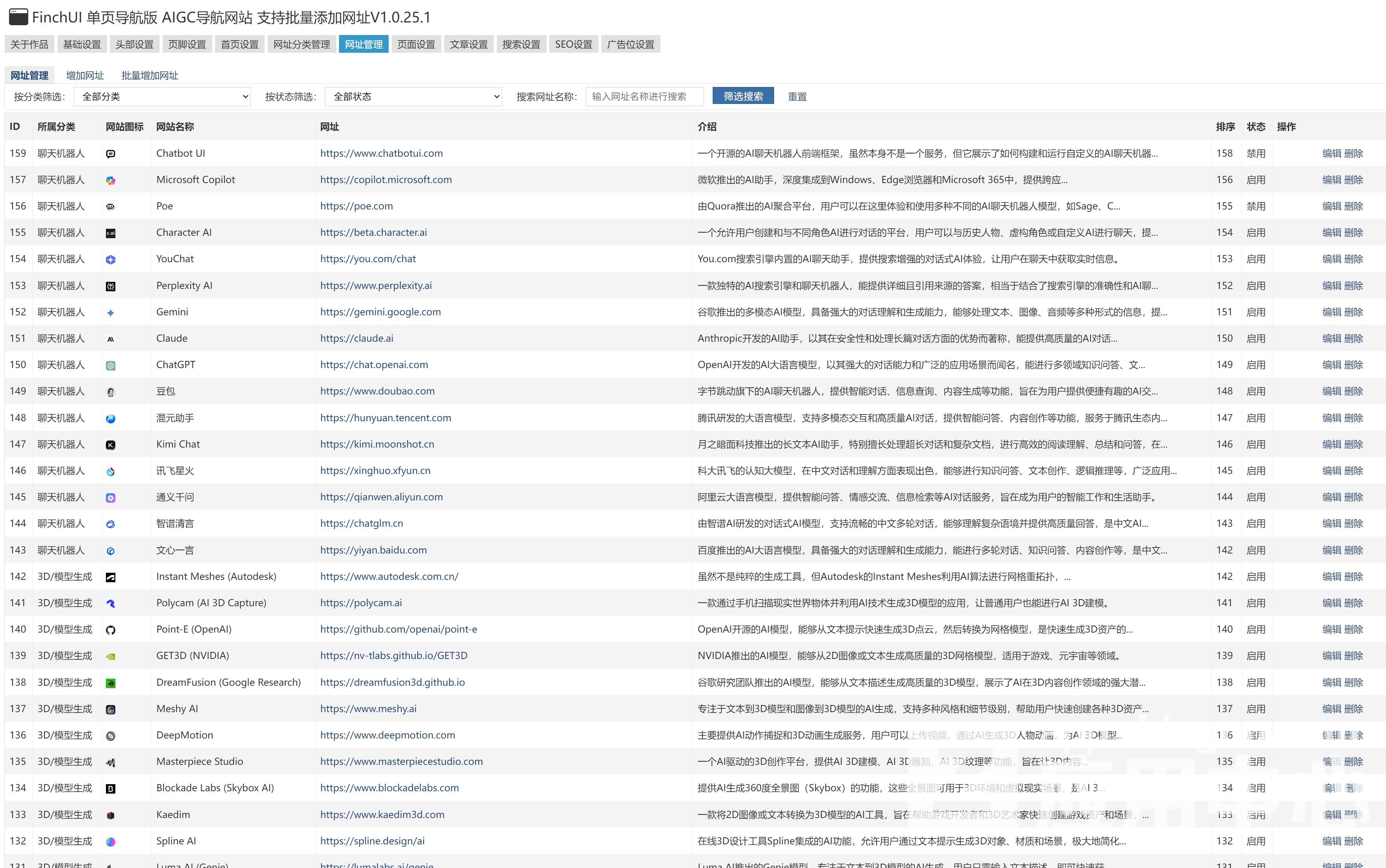Click the 介绍 column header
This screenshot has width=1386, height=868.
tap(707, 126)
